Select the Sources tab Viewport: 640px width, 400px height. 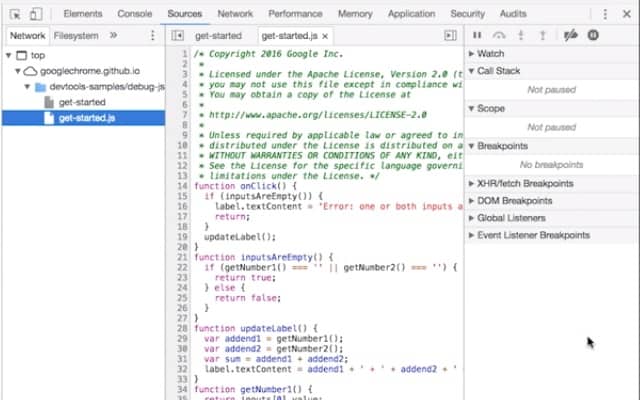(x=184, y=14)
